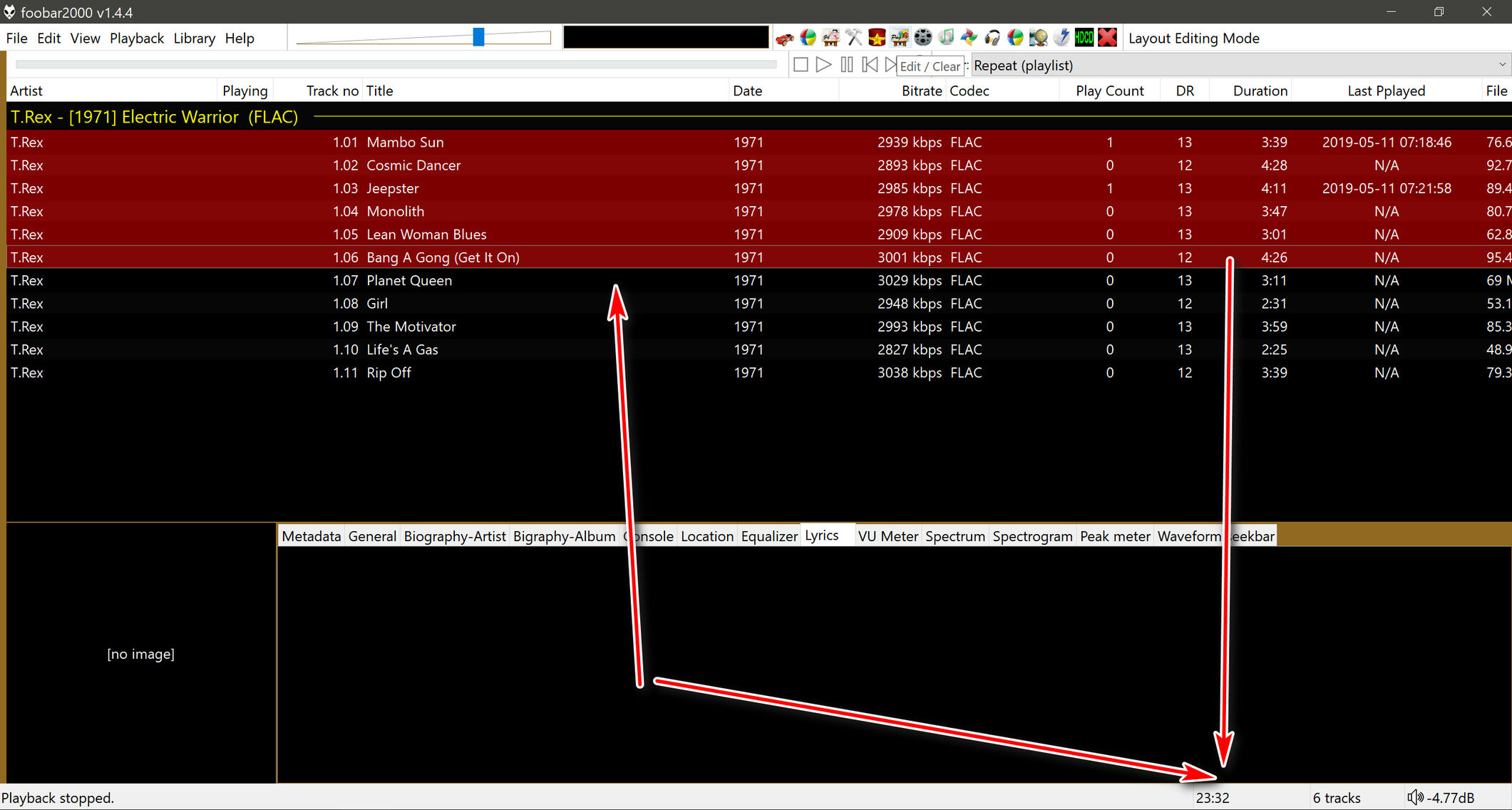This screenshot has height=810, width=1512.
Task: Select the Life's A Gas track row
Action: 759,349
